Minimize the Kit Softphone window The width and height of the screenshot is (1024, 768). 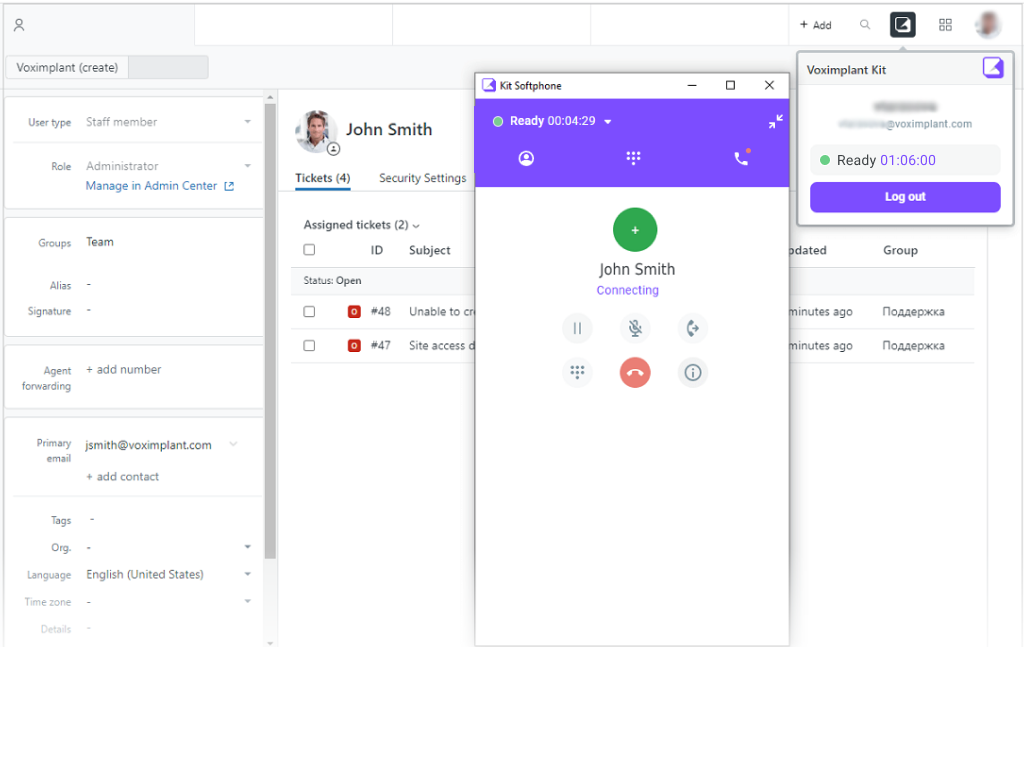point(692,85)
